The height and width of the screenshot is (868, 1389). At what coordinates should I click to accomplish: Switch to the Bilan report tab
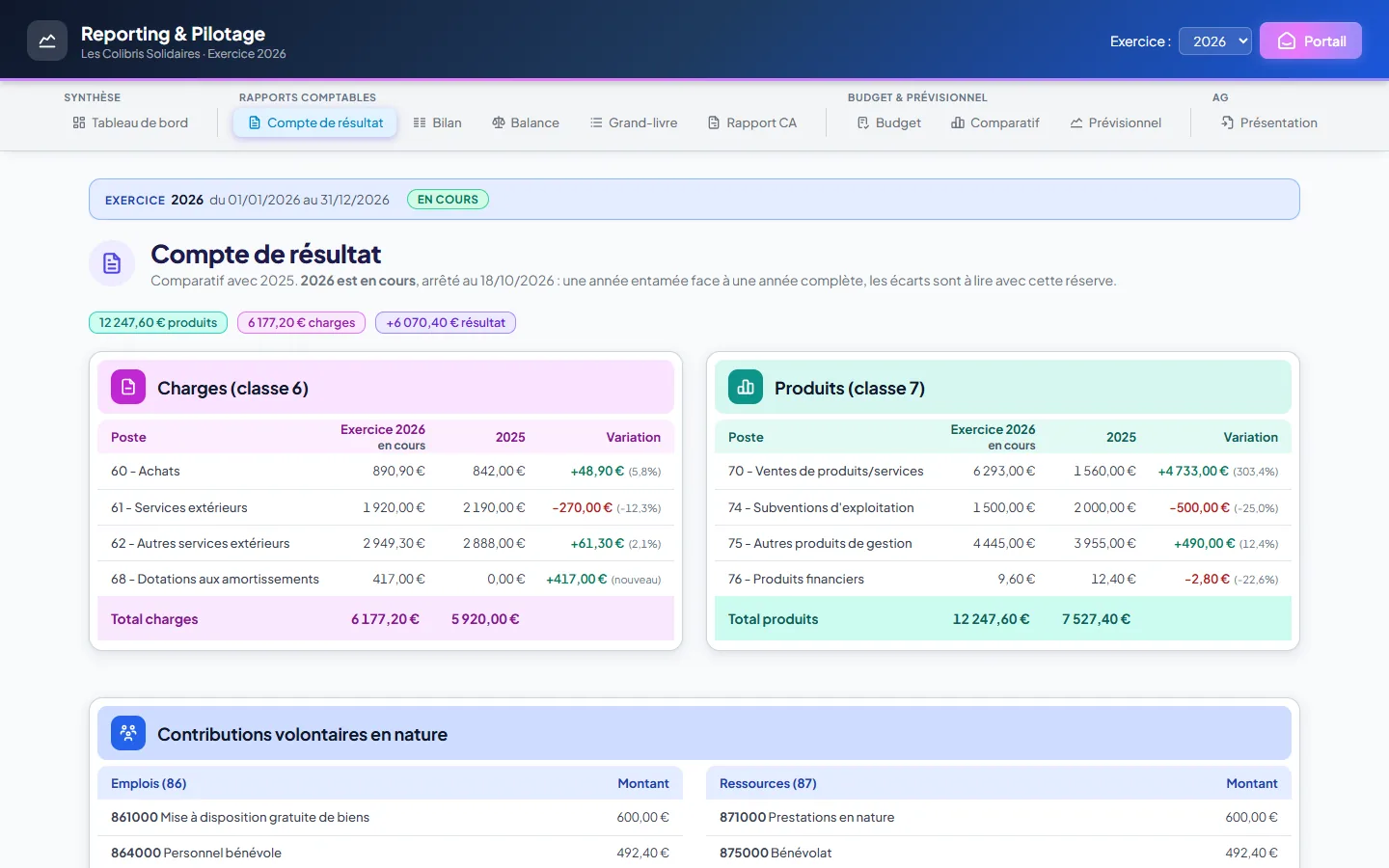pos(437,122)
